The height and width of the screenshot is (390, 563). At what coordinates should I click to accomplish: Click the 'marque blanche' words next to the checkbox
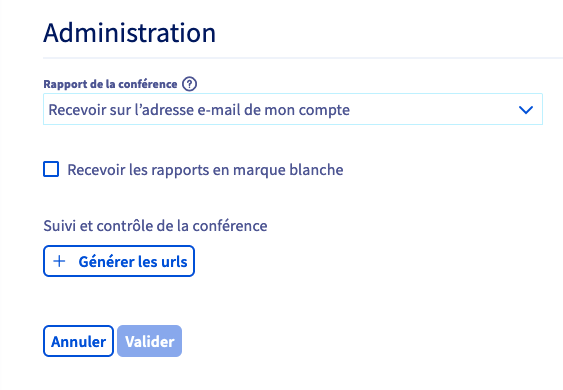click(x=288, y=170)
